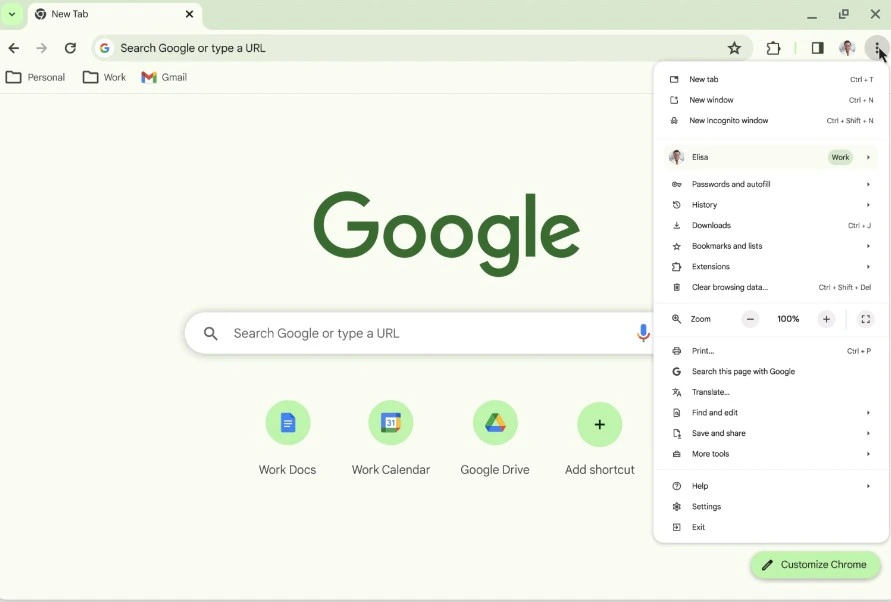
Task: Click the page's center search box
Action: 419,333
